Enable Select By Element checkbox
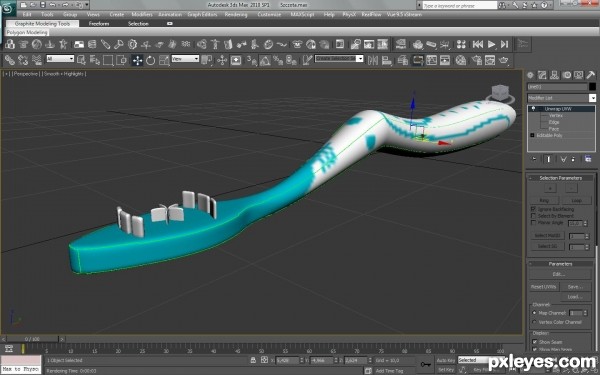 pyautogui.click(x=533, y=216)
